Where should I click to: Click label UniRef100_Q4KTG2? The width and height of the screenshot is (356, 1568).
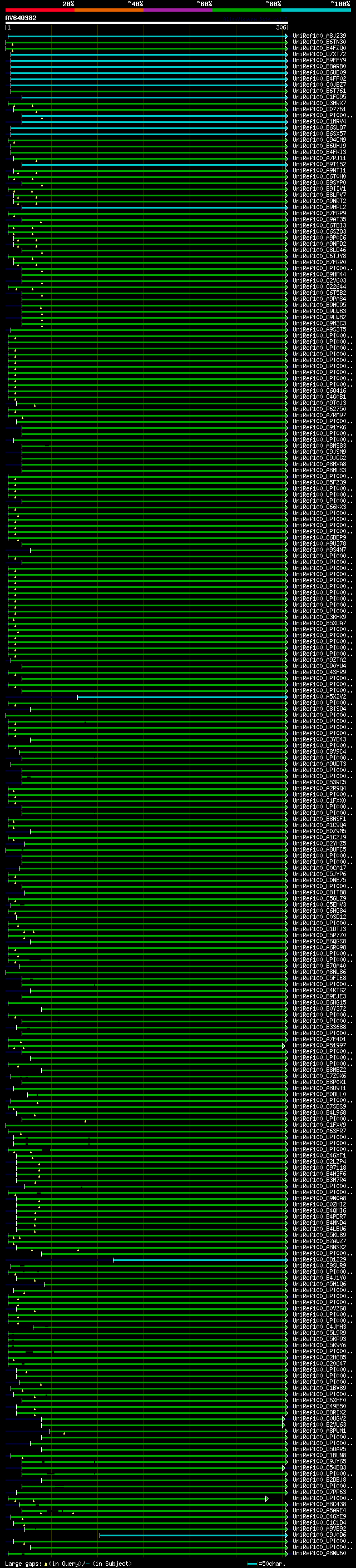(319, 990)
